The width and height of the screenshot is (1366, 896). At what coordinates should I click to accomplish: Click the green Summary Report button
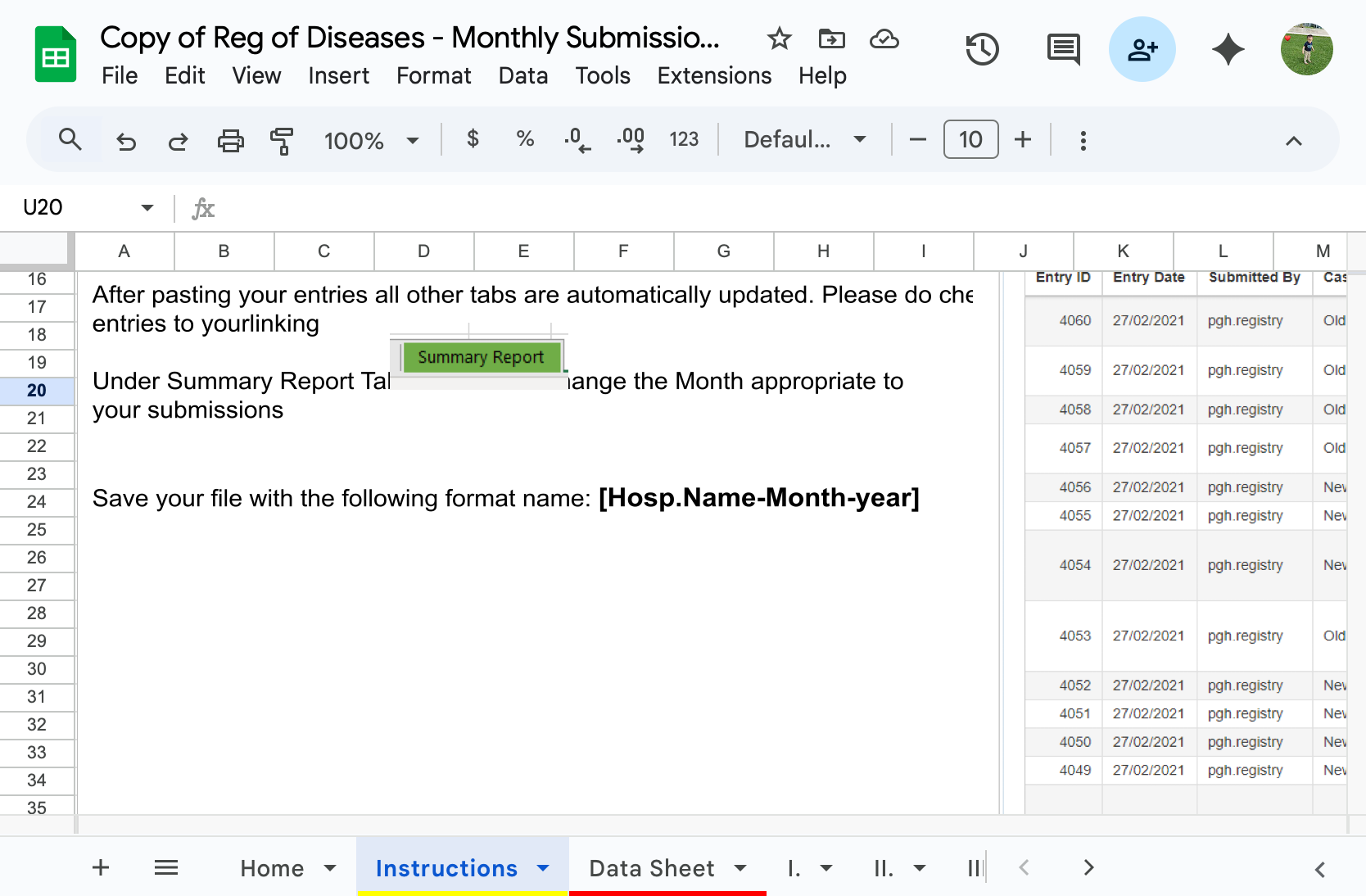click(x=481, y=357)
